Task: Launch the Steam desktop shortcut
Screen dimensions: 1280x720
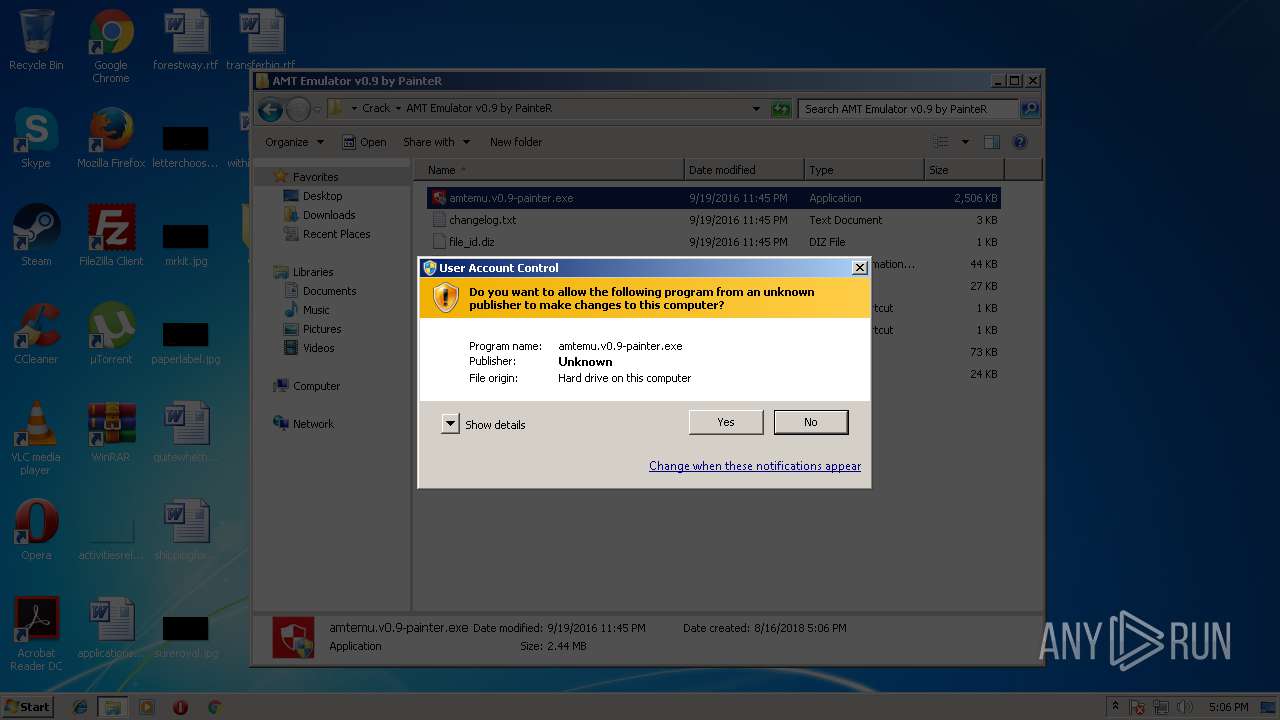Action: coord(36,236)
